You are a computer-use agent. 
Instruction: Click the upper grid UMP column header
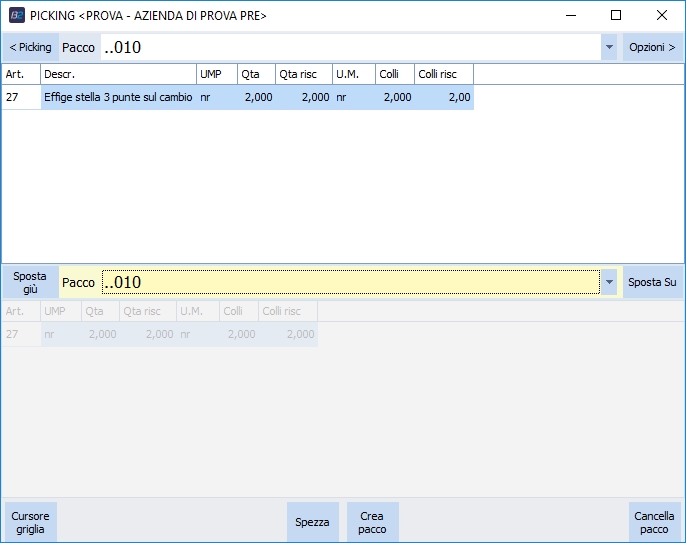tap(217, 74)
